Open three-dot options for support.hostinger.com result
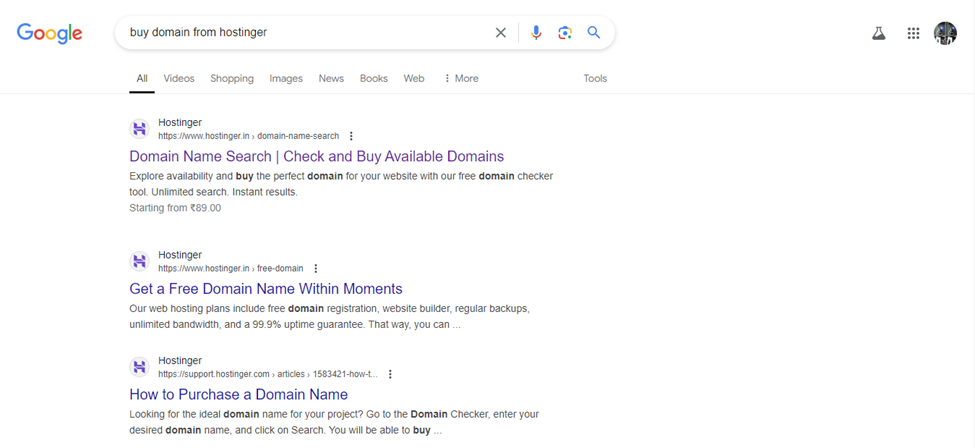This screenshot has height=448, width=975. (x=390, y=375)
